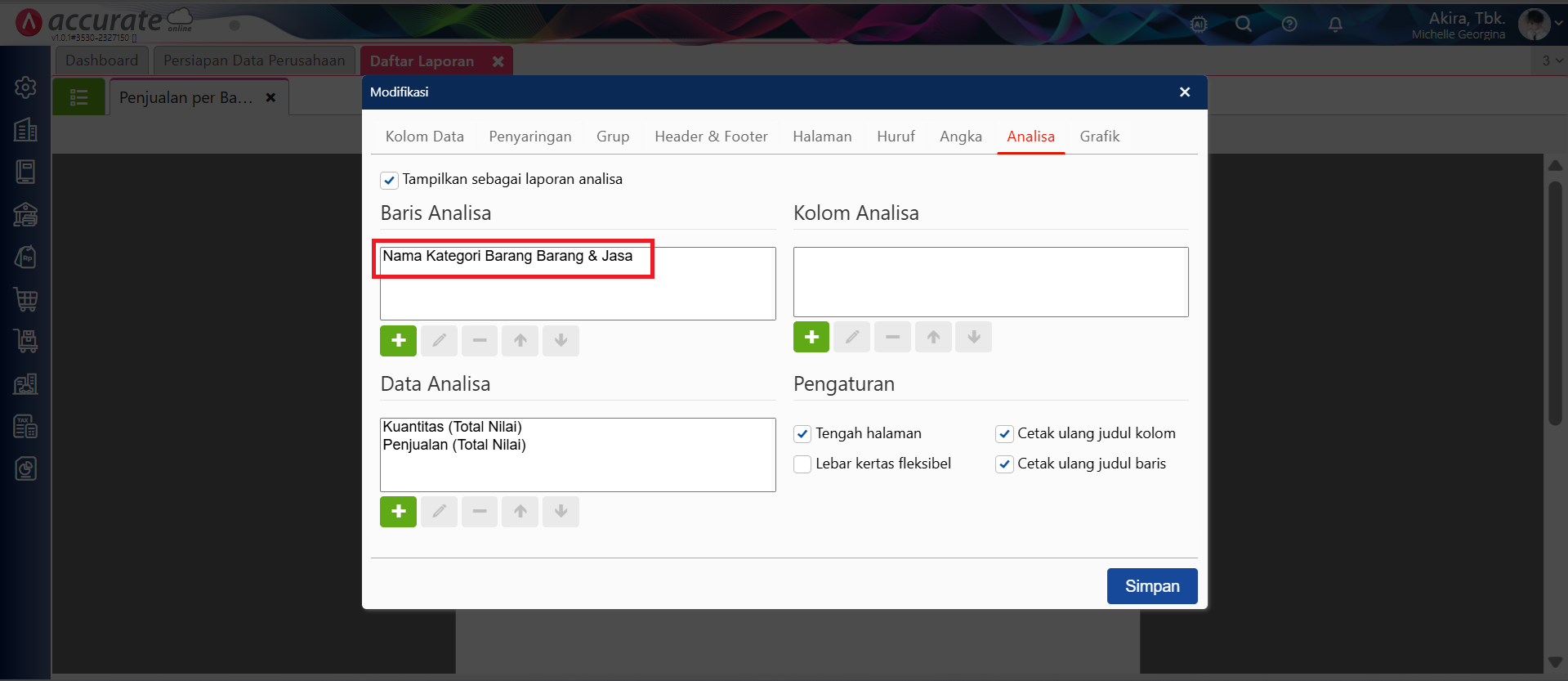Viewport: 1568px width, 681px height.
Task: Open the settings gear in the left sidebar
Action: [25, 87]
